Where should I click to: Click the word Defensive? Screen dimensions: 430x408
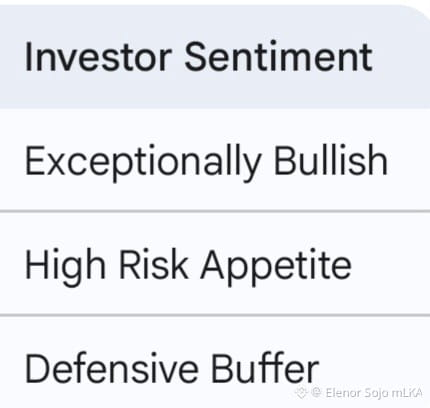[112, 367]
